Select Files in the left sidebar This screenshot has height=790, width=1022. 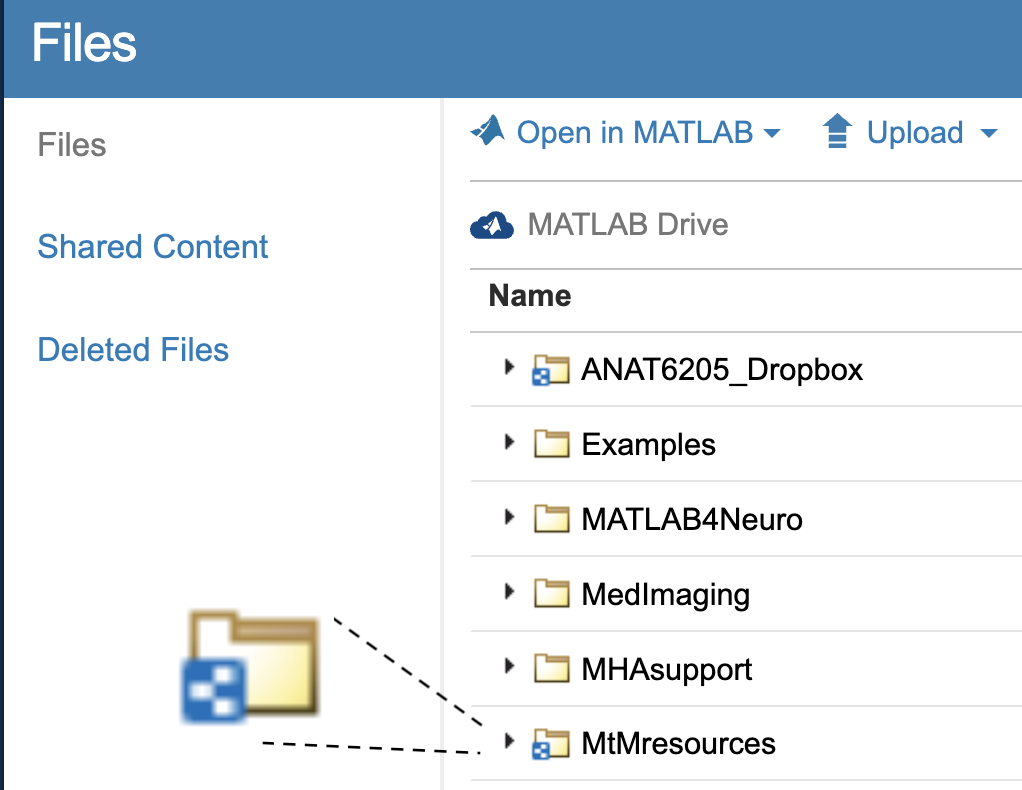[x=72, y=145]
